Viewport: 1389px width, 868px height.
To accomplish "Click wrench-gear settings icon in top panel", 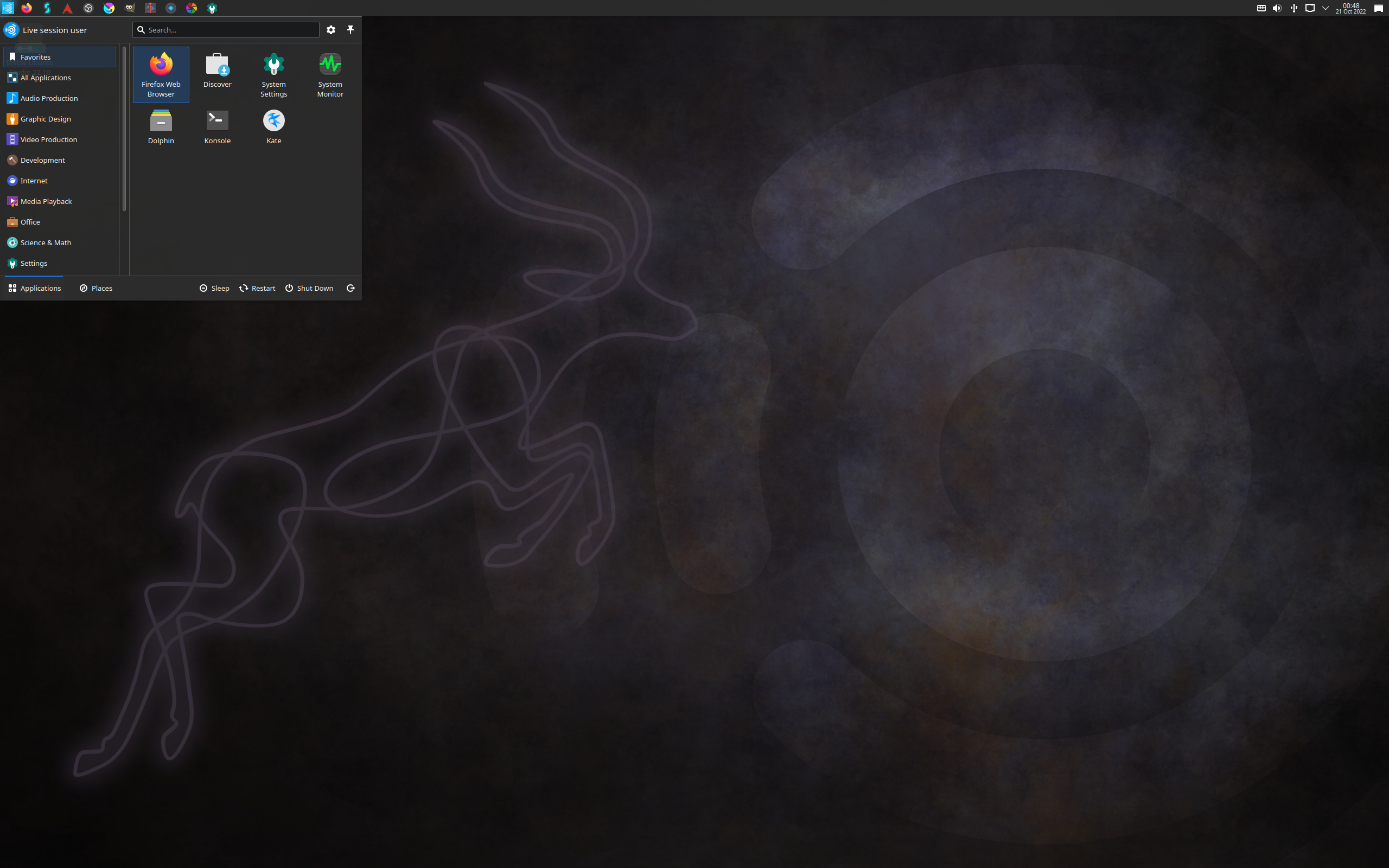I will coord(212,8).
